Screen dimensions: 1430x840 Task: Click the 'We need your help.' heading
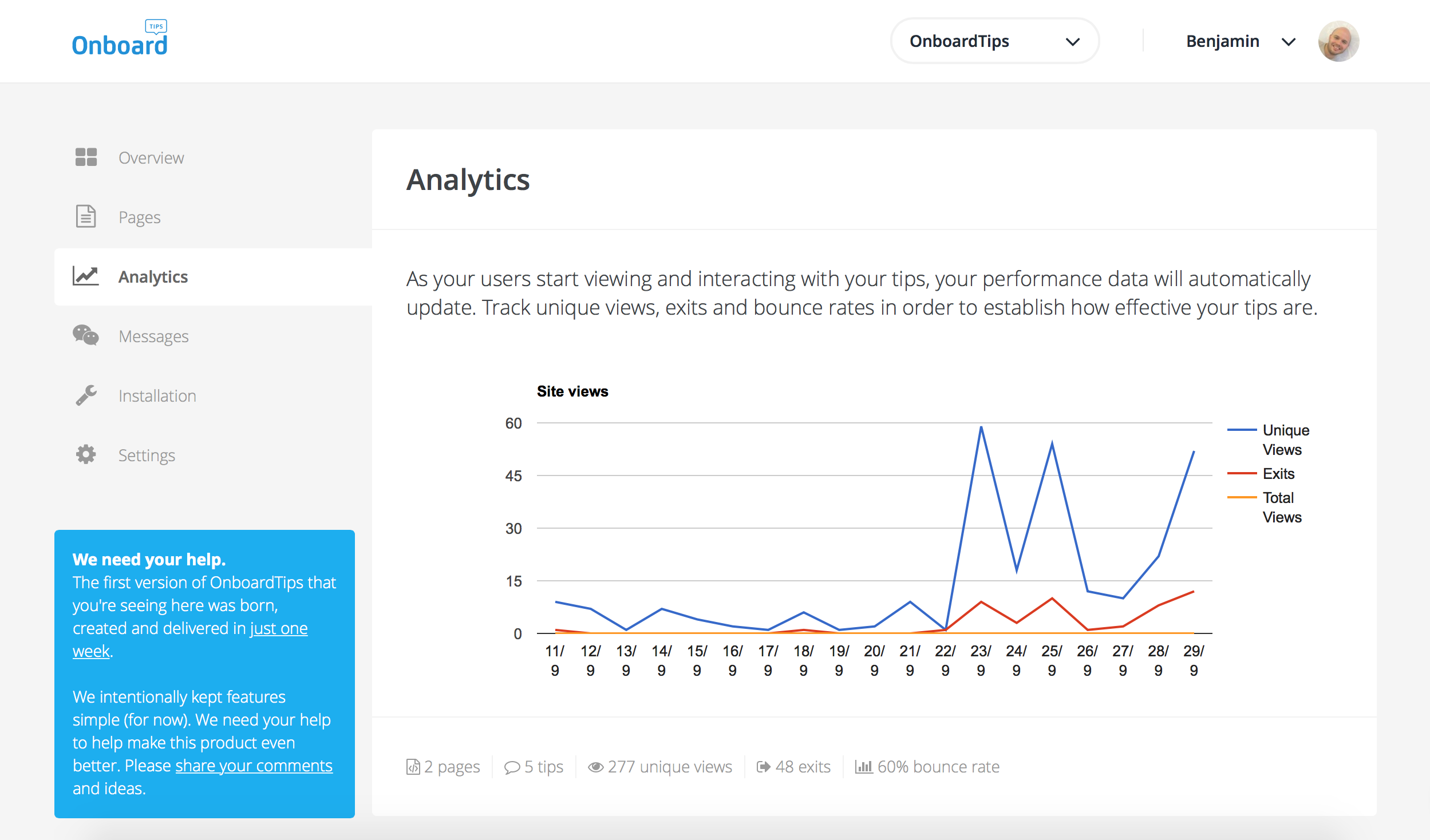click(x=149, y=559)
